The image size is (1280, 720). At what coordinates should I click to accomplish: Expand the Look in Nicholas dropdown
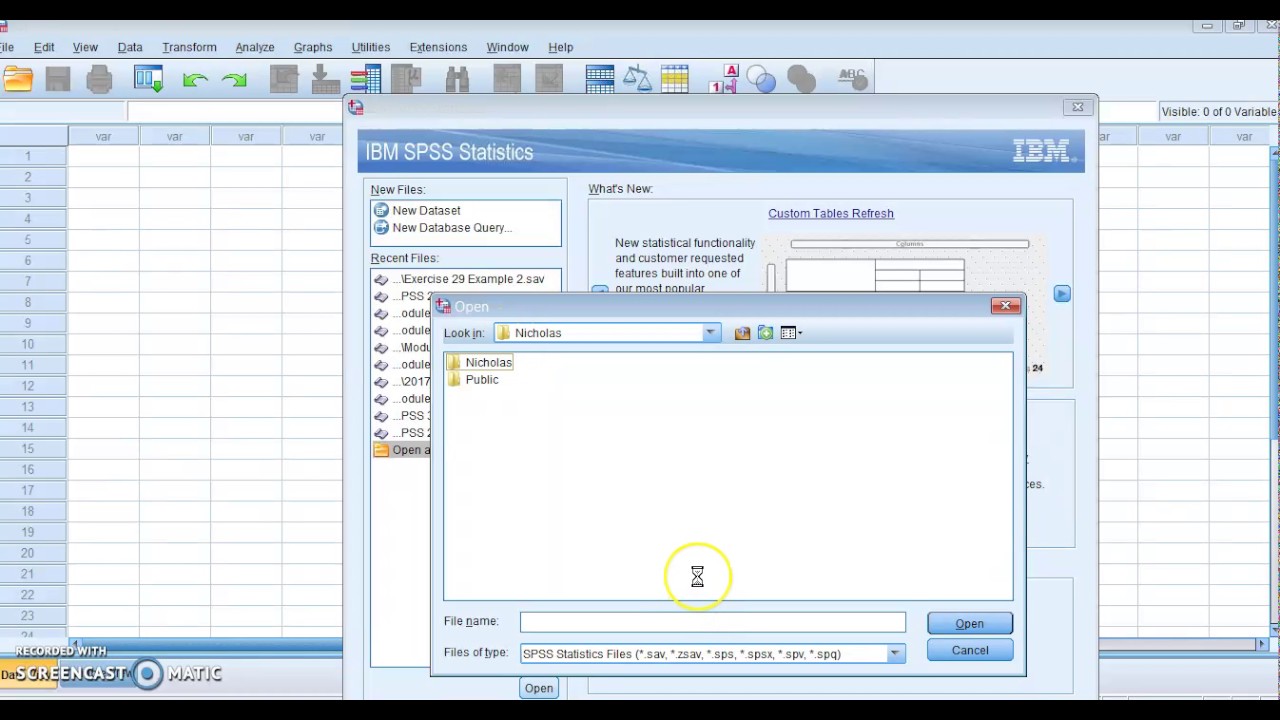click(710, 333)
